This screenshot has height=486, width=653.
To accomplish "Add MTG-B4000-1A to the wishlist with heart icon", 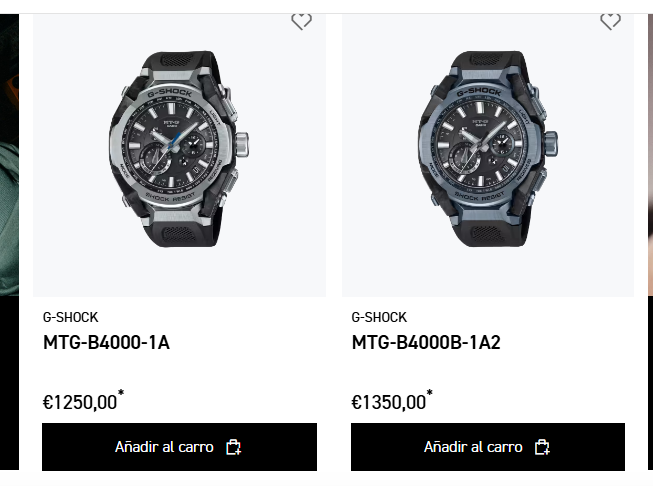I will pos(301,21).
